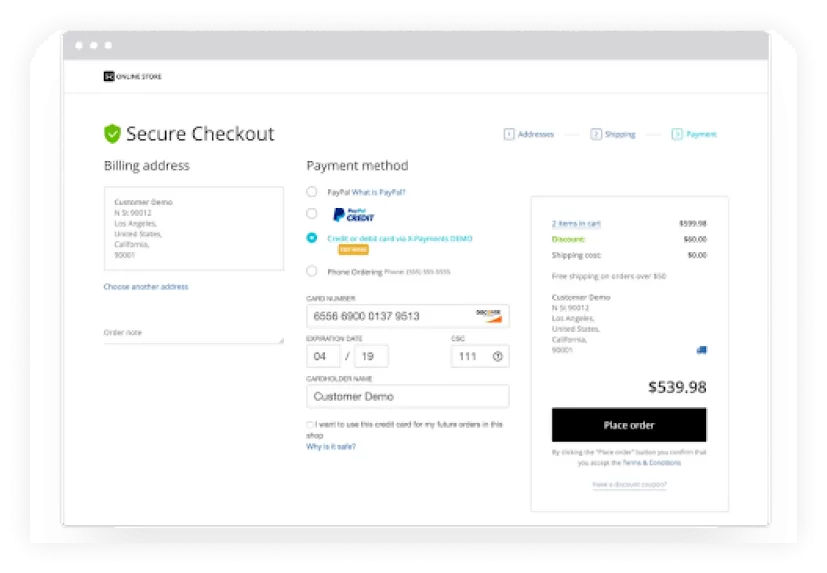This screenshot has height=573, width=827.
Task: Click the step 2 Shipping number icon
Action: [x=595, y=134]
